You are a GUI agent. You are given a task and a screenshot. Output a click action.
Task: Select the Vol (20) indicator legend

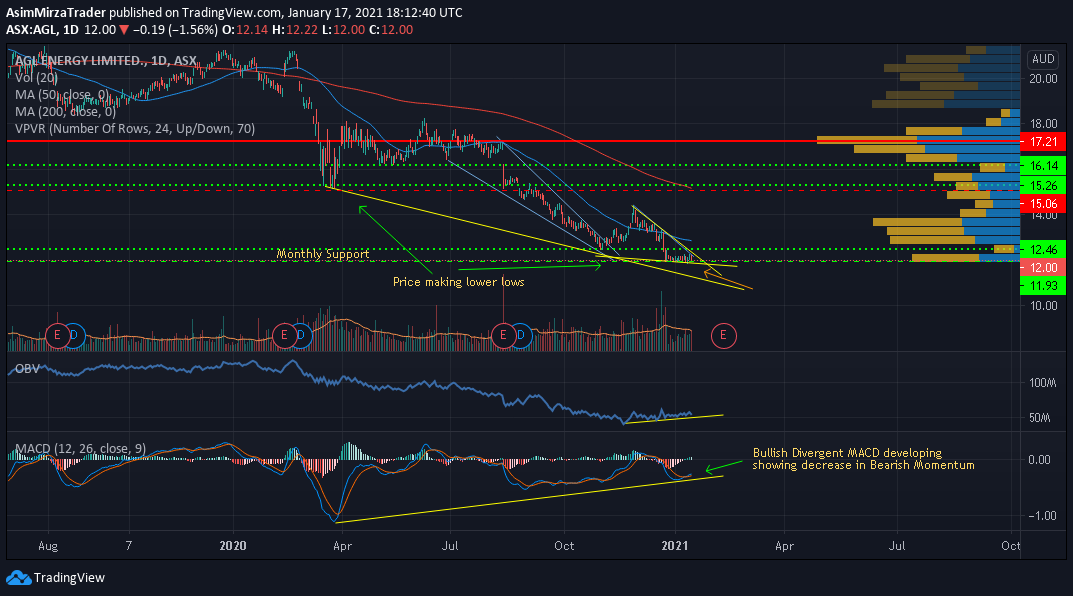(x=36, y=78)
